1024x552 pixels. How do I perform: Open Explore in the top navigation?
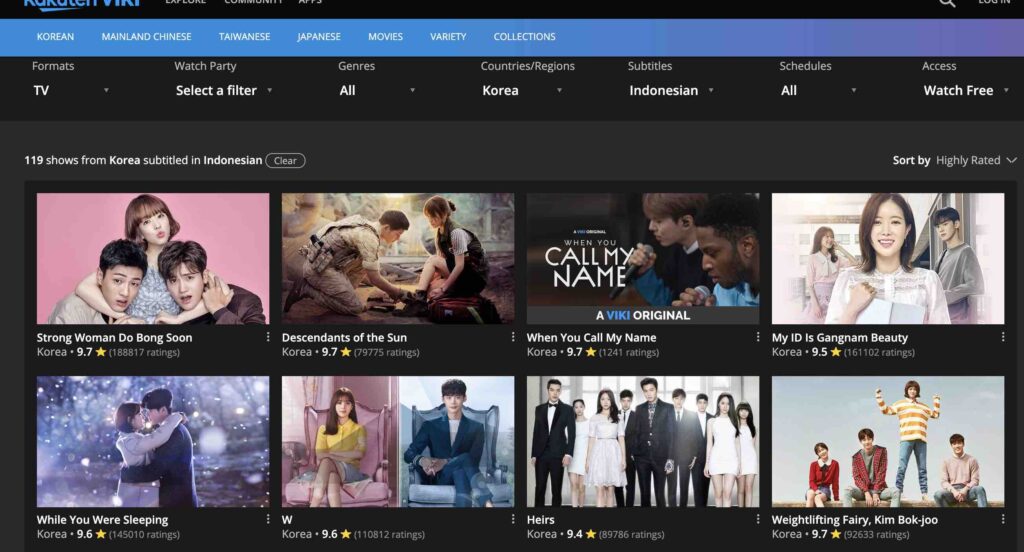[185, 2]
